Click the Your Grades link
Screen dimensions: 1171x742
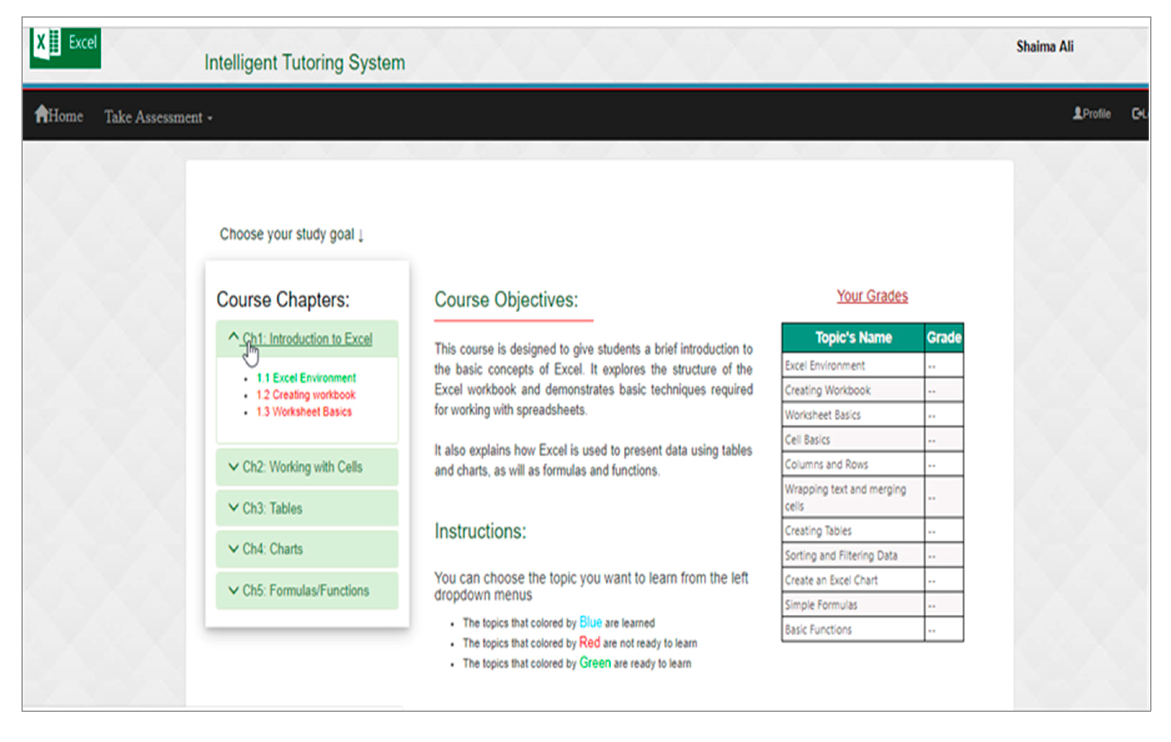(872, 296)
